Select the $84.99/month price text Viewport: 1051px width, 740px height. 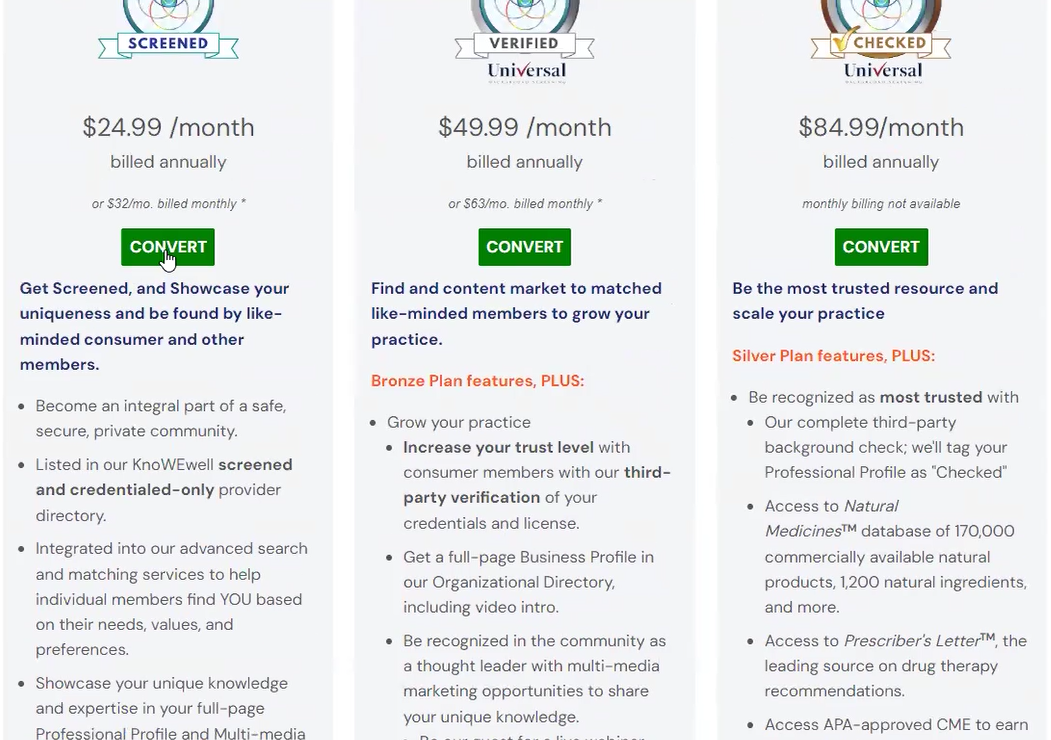coord(881,127)
